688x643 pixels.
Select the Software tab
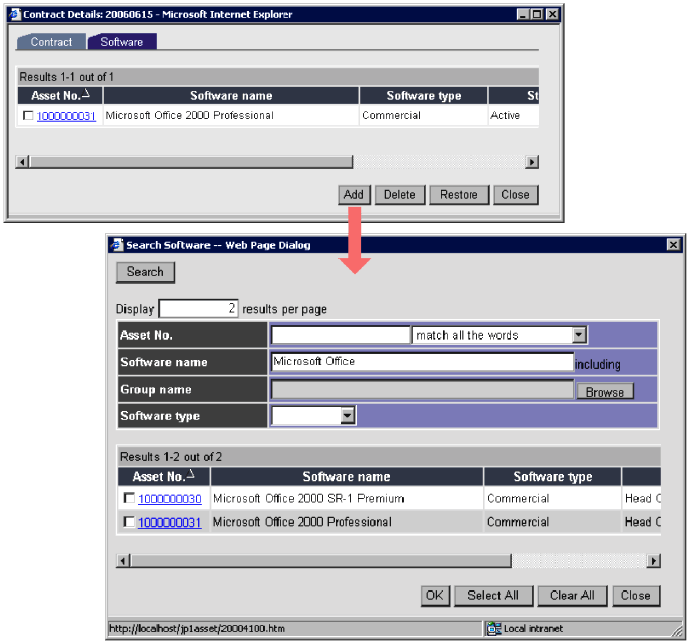[122, 42]
